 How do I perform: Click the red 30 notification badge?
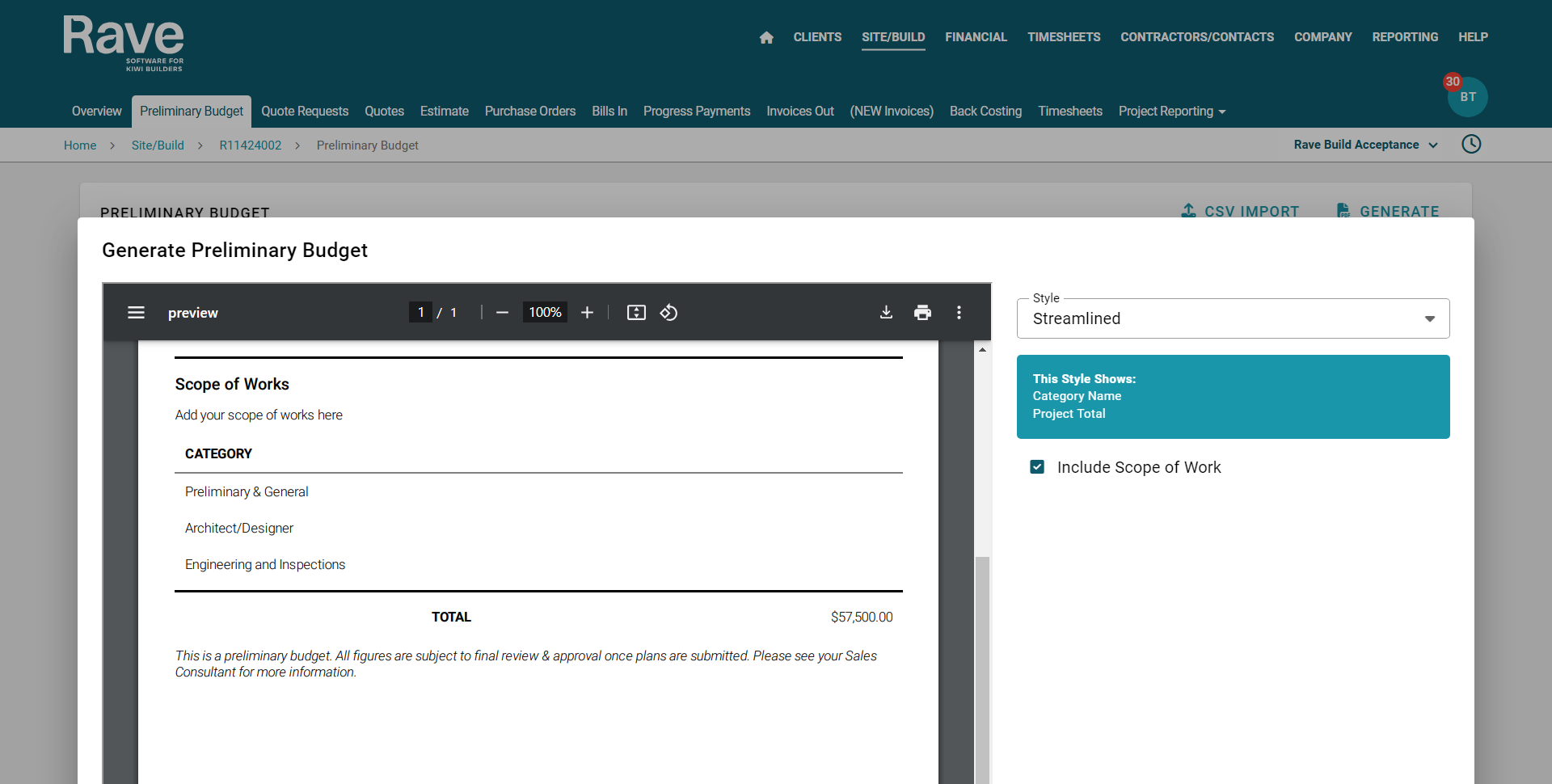[x=1453, y=81]
